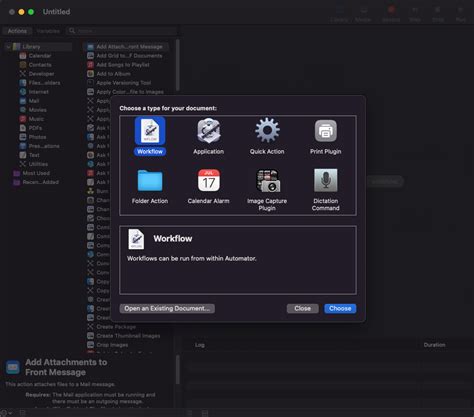
Task: Select Add Songs to Playlist action
Action: point(123,65)
